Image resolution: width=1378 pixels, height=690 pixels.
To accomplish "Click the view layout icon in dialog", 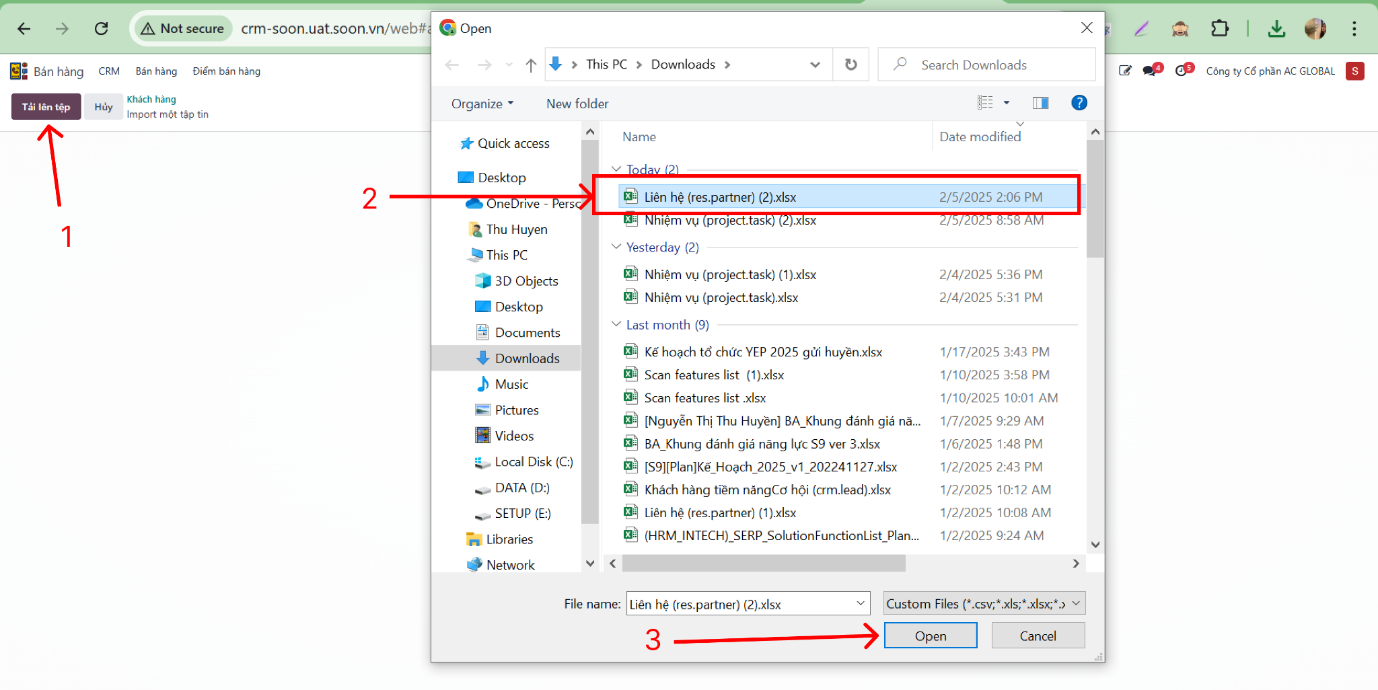I will coord(986,103).
